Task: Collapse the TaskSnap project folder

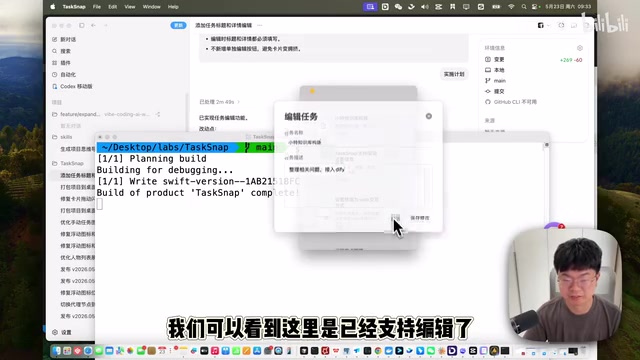Action: (x=68, y=163)
